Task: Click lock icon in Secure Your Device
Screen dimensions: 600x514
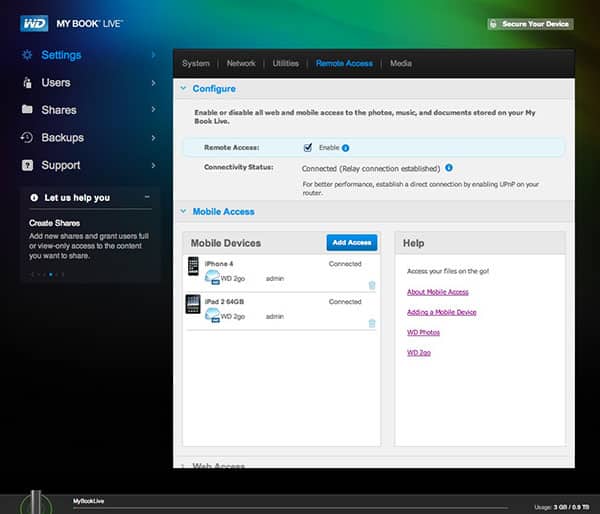Action: 494,24
